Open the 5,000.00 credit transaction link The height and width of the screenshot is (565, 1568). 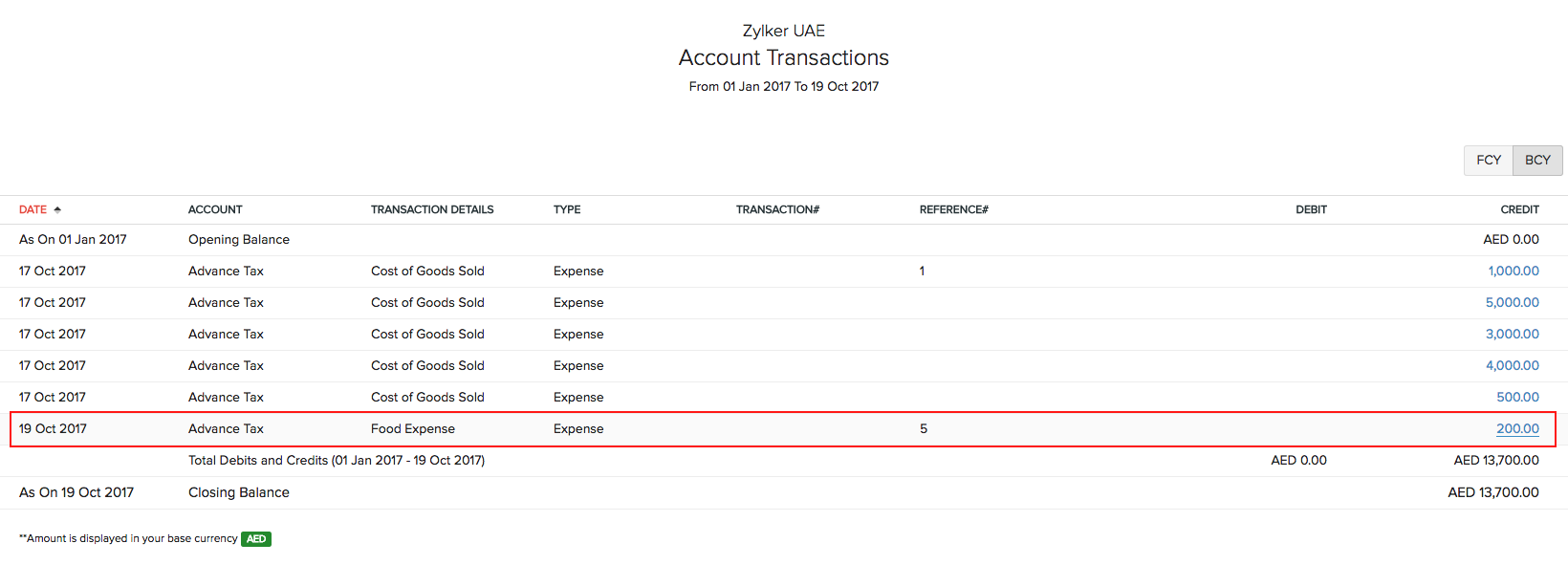pyautogui.click(x=1513, y=302)
